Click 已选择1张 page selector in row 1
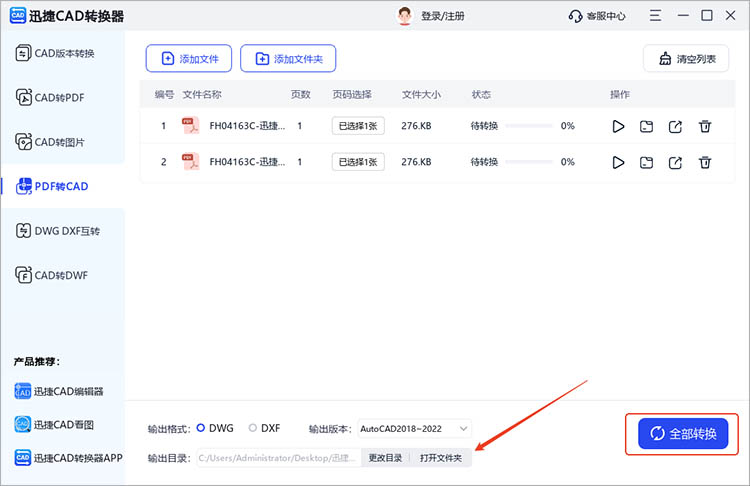 (x=358, y=126)
